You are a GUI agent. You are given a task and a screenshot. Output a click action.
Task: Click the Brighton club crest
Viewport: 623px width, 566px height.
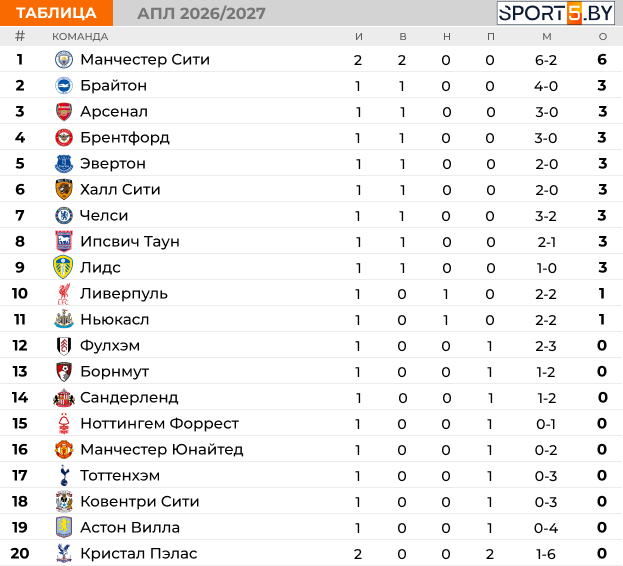64,86
